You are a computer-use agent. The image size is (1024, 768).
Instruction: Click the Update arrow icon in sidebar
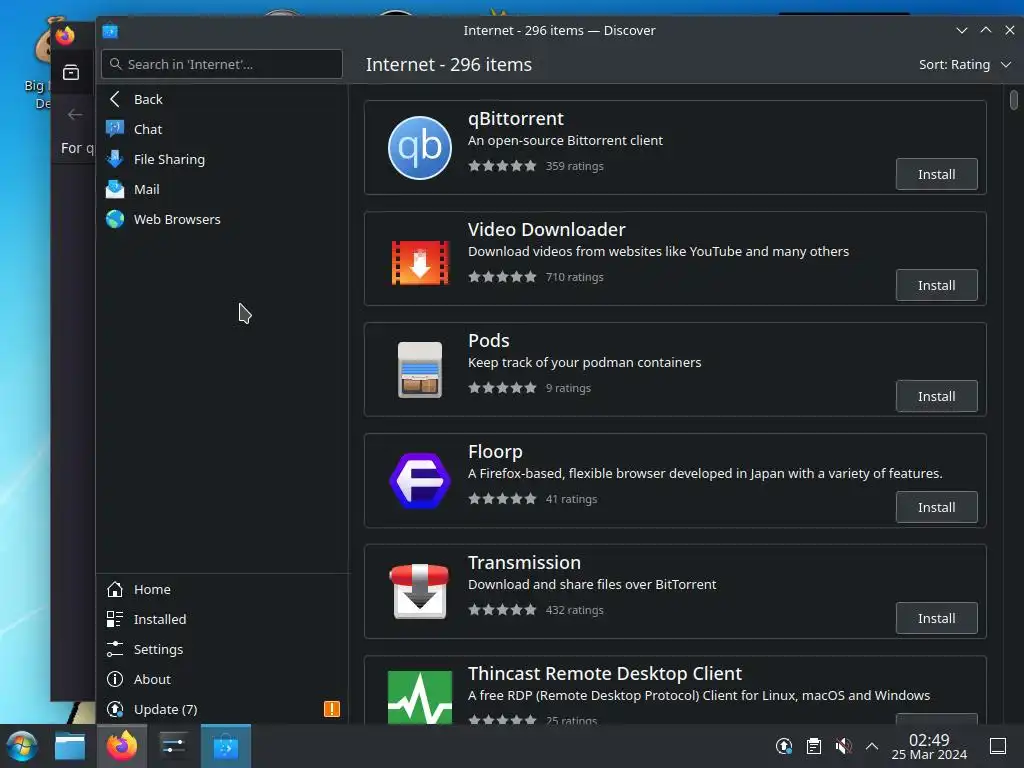click(x=115, y=709)
